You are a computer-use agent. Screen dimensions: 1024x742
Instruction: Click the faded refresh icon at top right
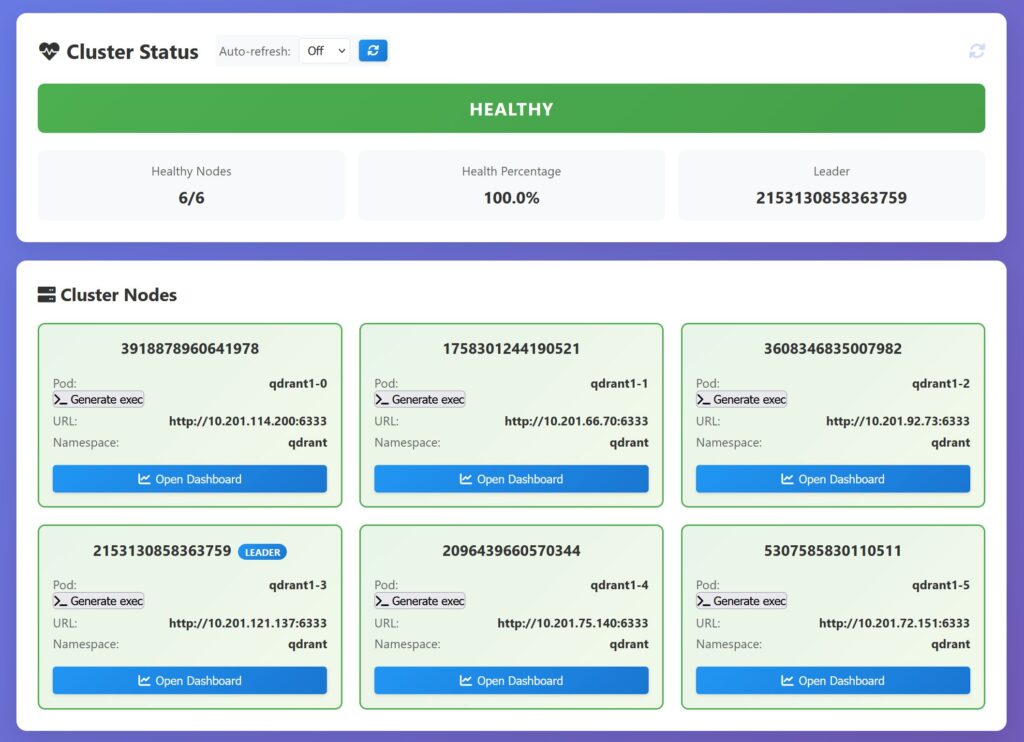977,51
